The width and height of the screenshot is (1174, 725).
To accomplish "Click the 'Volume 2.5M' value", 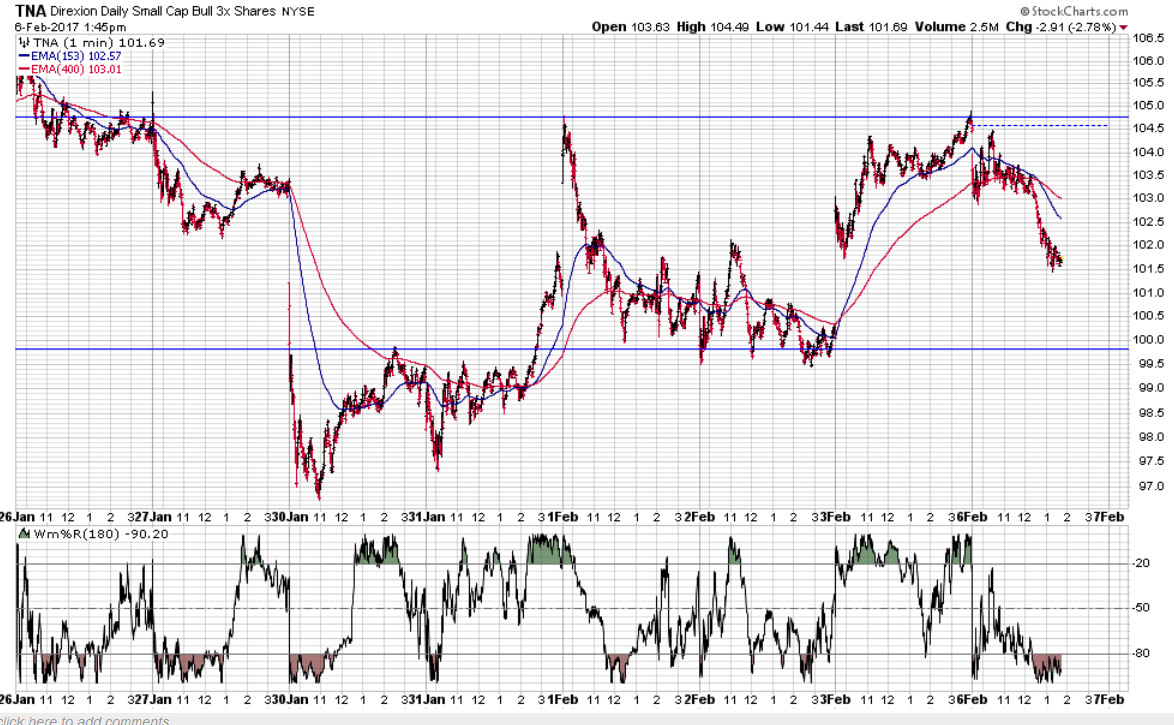I will [956, 27].
